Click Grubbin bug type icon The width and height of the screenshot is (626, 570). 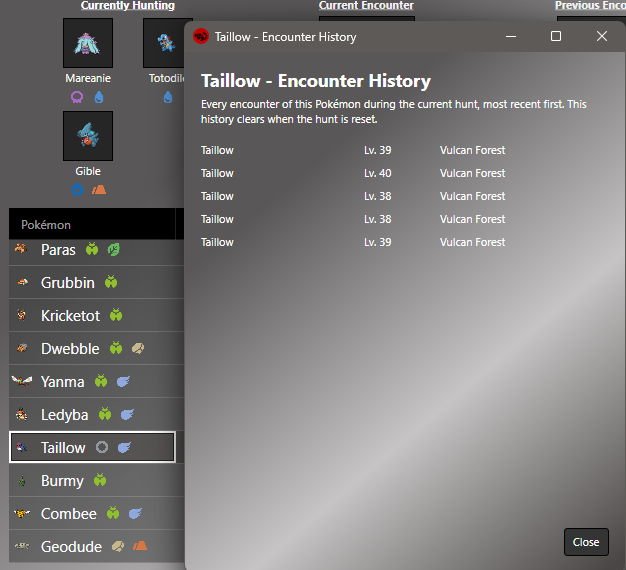[111, 282]
